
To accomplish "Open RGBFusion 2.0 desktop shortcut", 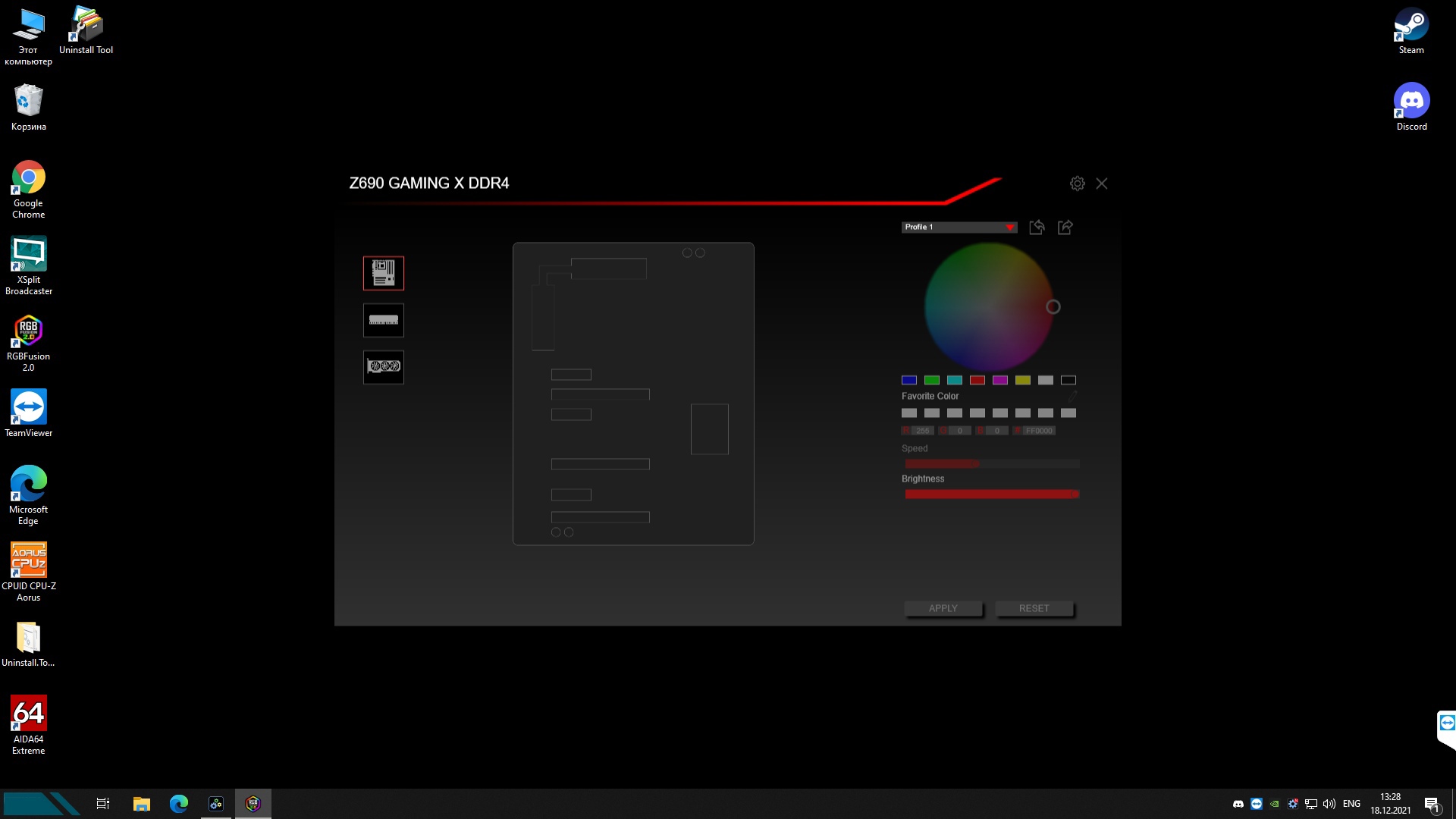I will (x=28, y=331).
